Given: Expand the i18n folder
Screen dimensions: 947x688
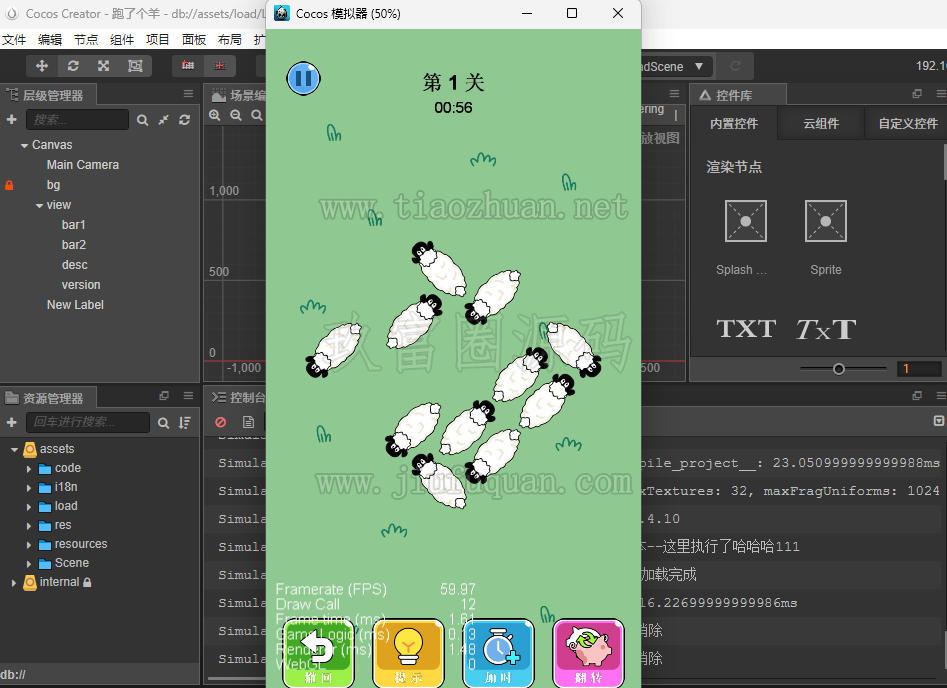Looking at the screenshot, I should point(29,488).
